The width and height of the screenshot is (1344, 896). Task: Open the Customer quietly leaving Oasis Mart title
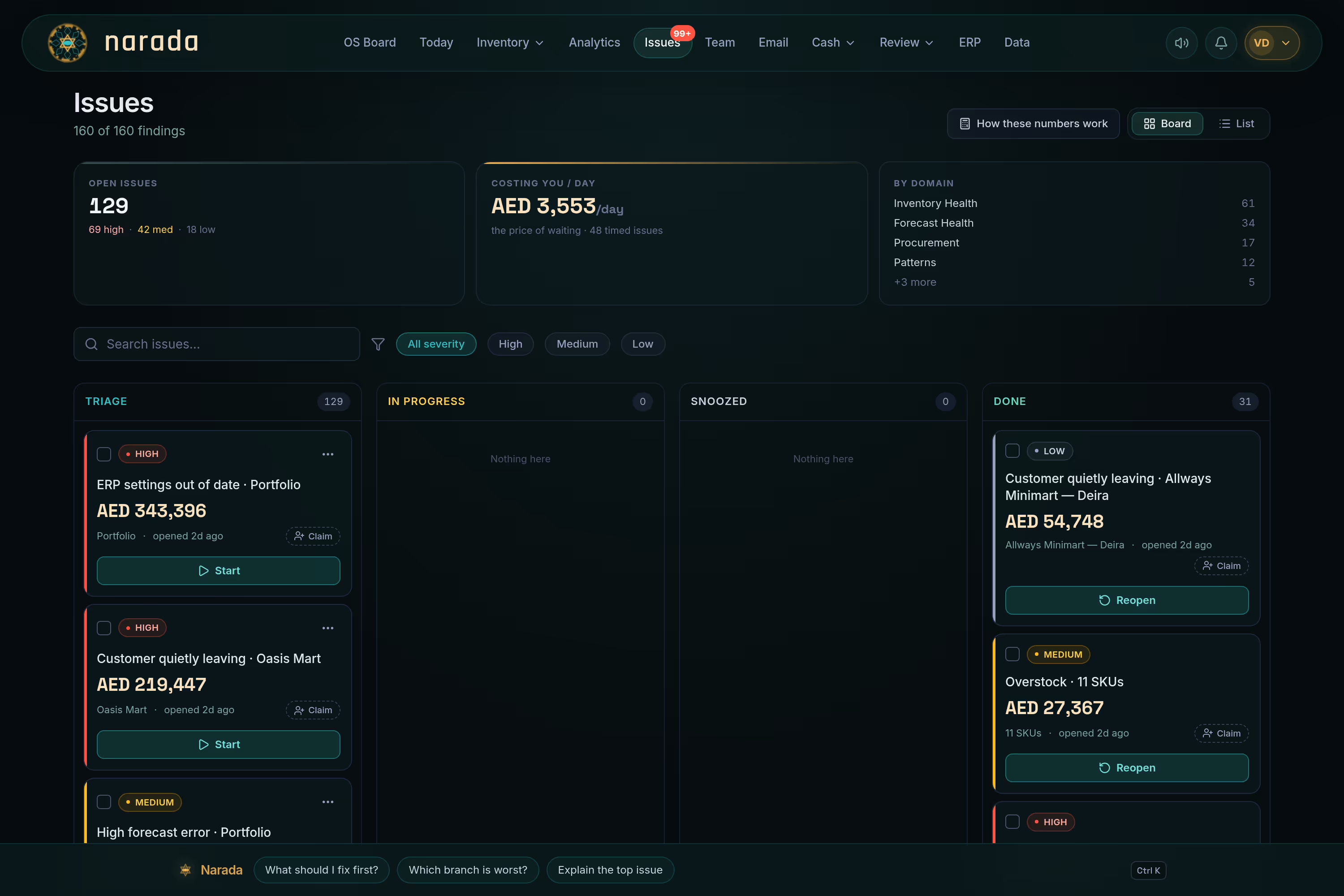[x=209, y=658]
